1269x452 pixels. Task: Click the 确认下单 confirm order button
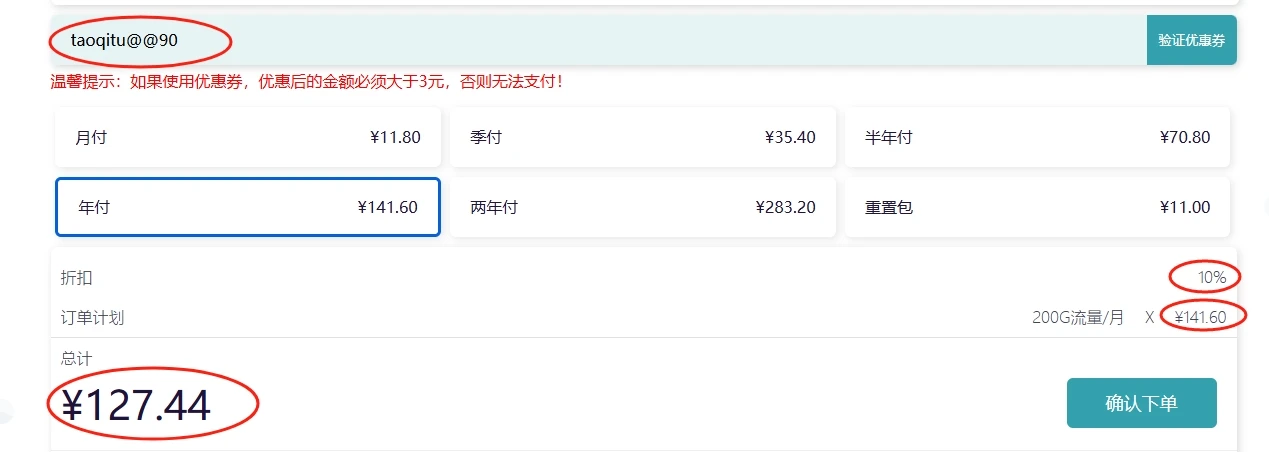[x=1141, y=403]
